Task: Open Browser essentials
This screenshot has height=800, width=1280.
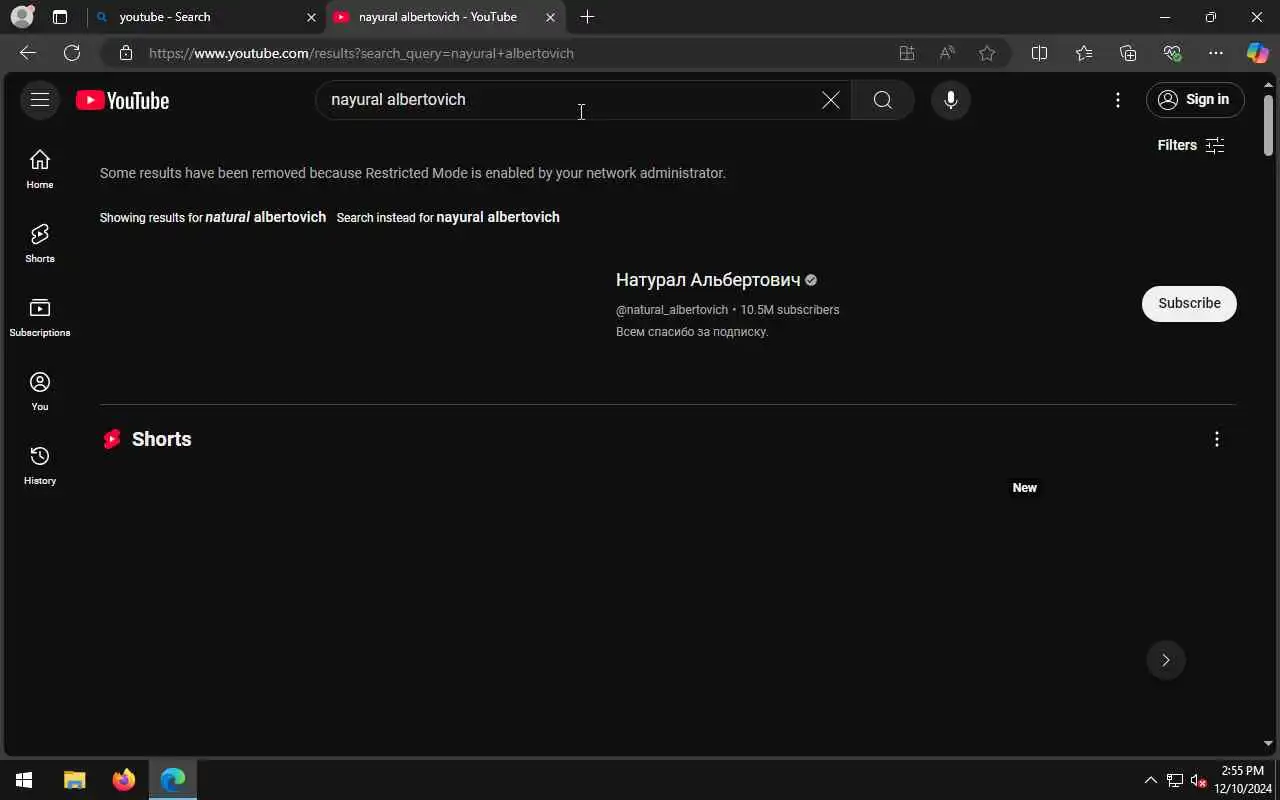Action: 1172,53
